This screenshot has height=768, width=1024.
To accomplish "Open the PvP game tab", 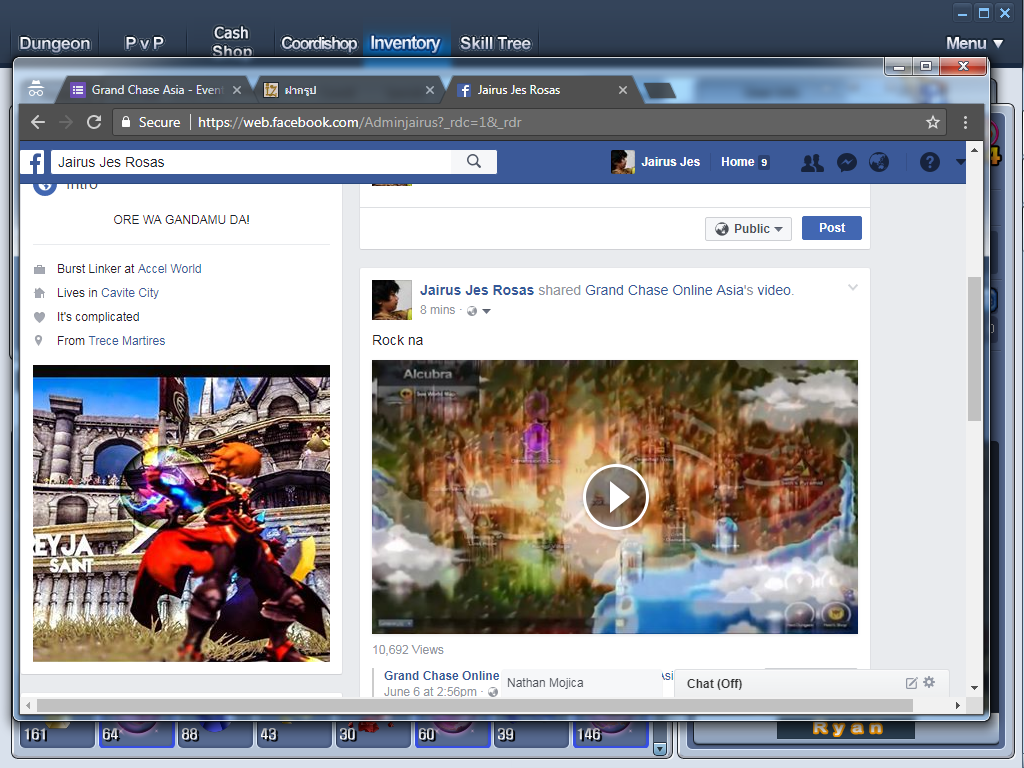I will (144, 43).
